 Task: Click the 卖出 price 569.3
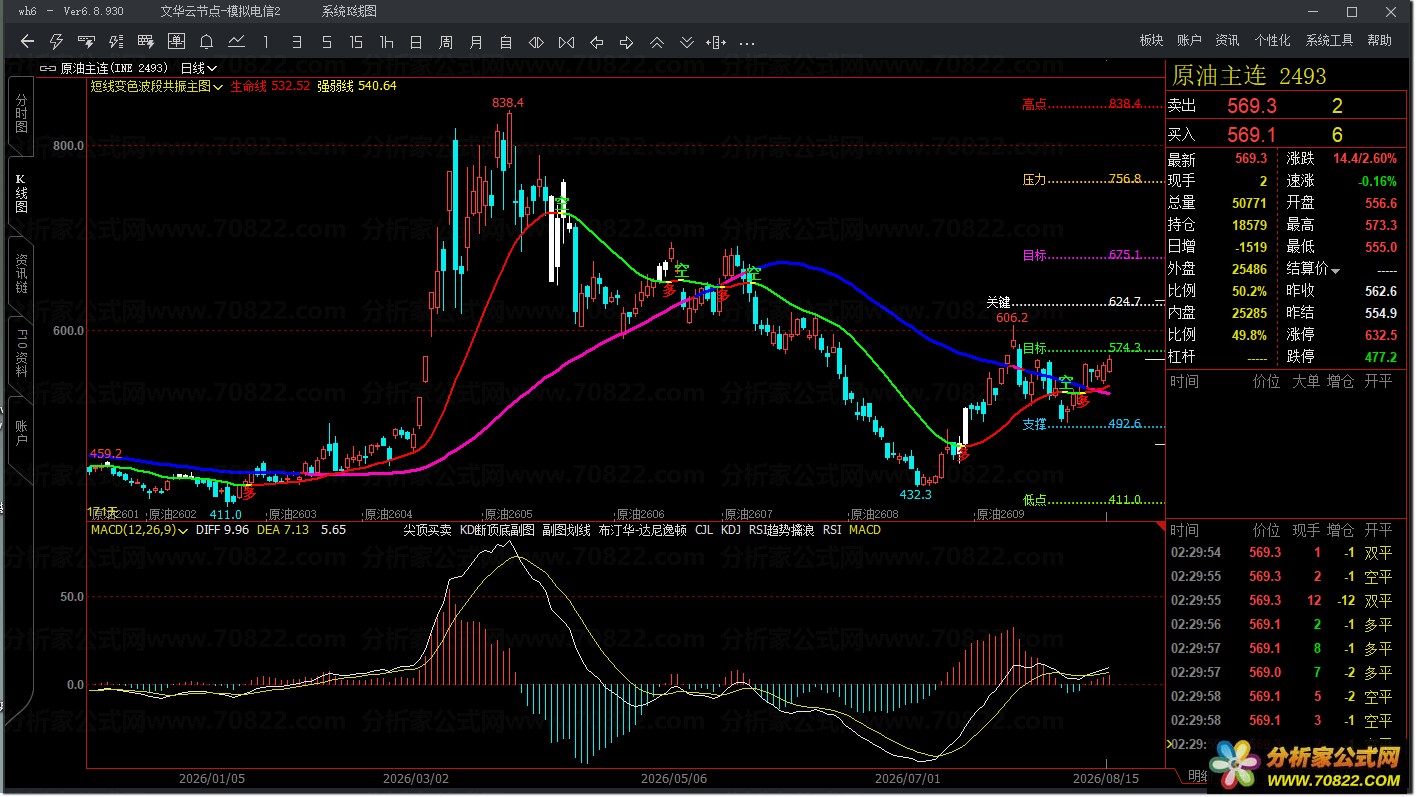click(x=1251, y=106)
